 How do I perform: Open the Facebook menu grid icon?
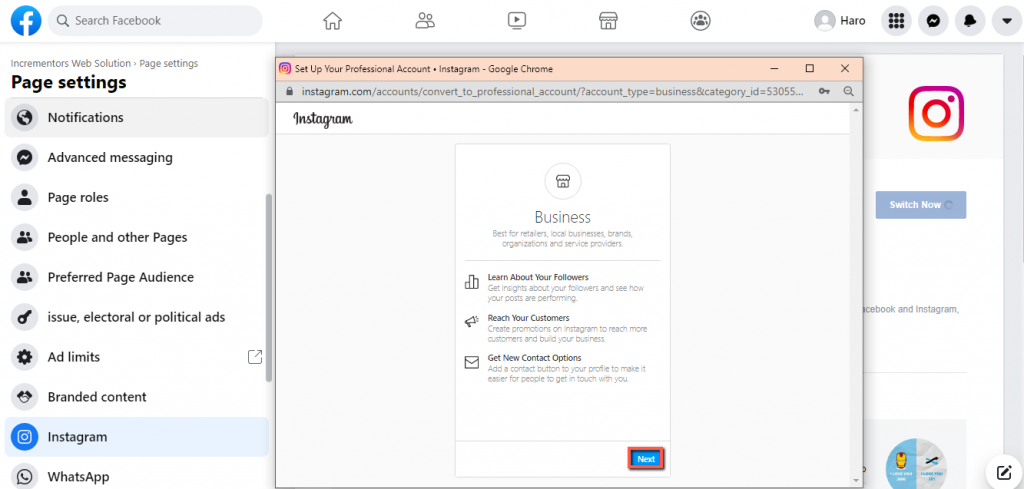897,21
